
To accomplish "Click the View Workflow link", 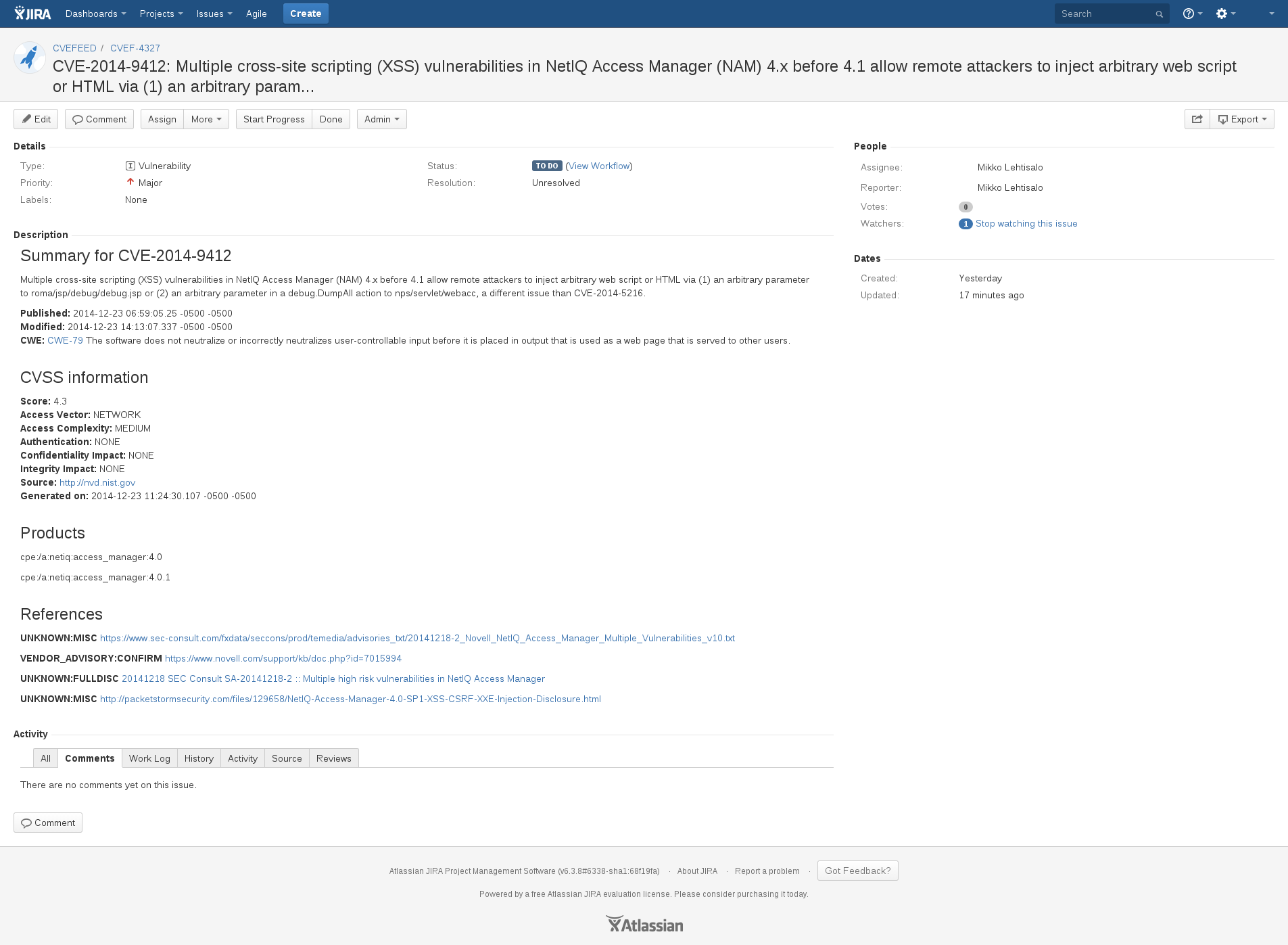I will click(600, 166).
